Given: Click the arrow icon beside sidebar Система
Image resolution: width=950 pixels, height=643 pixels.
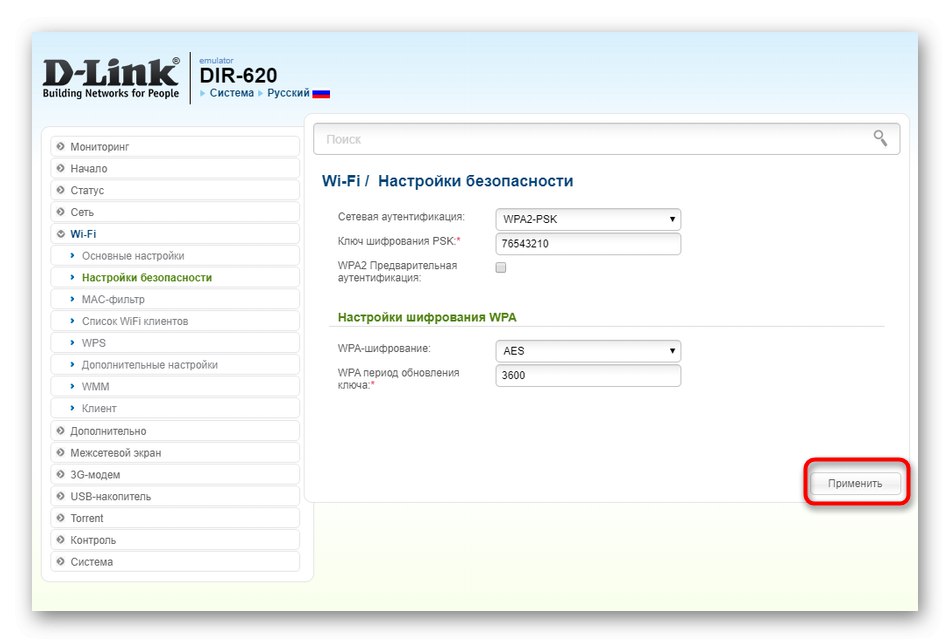Looking at the screenshot, I should [x=61, y=561].
